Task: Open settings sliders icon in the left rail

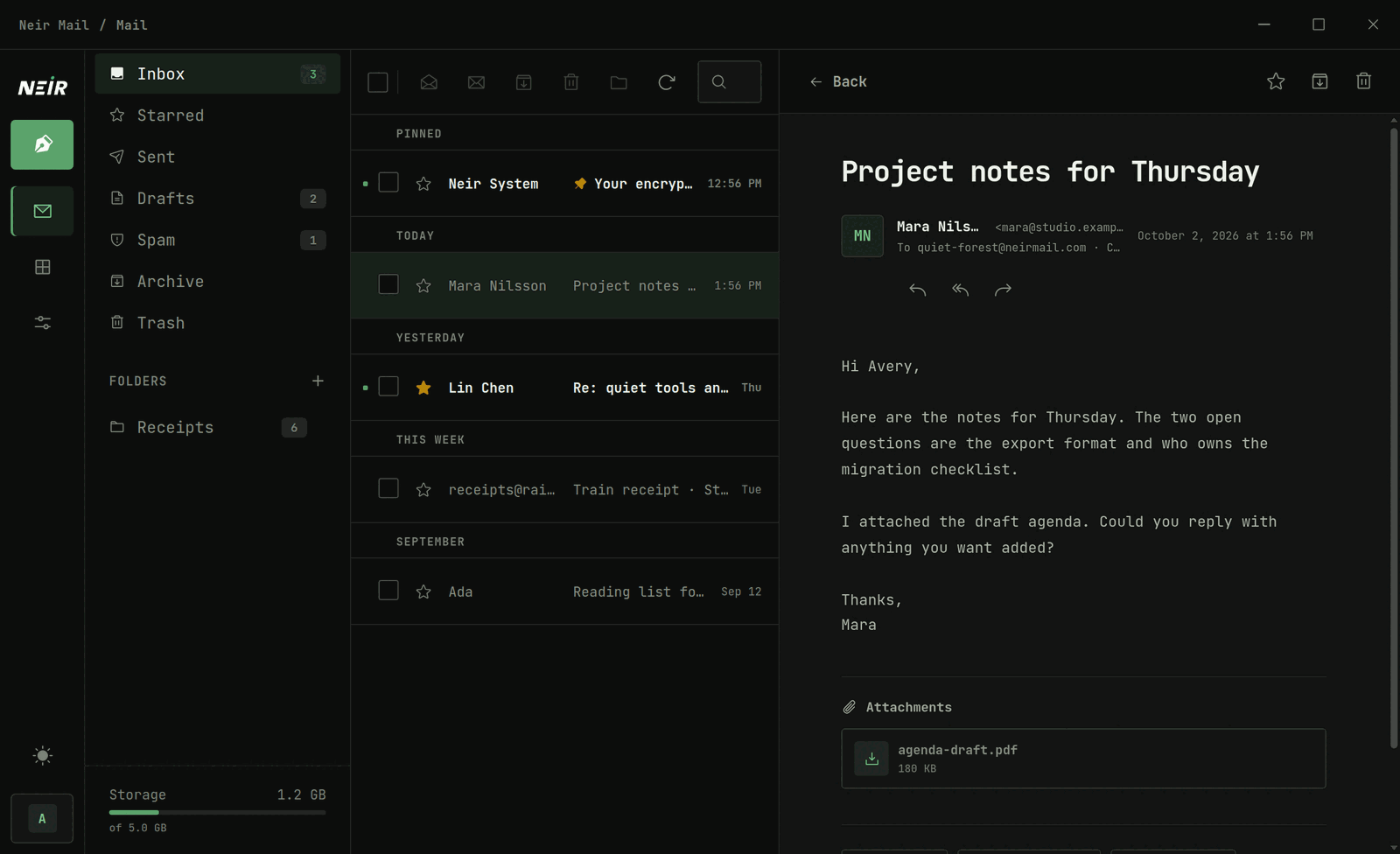Action: tap(42, 323)
